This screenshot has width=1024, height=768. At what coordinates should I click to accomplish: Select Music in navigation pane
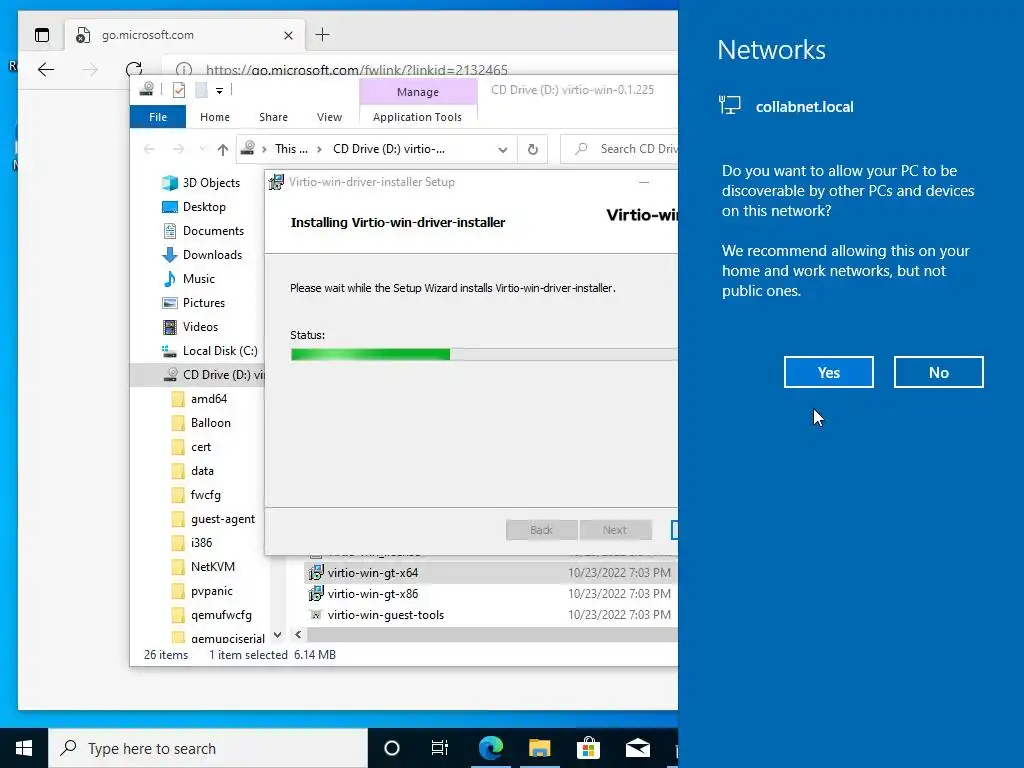point(189,279)
